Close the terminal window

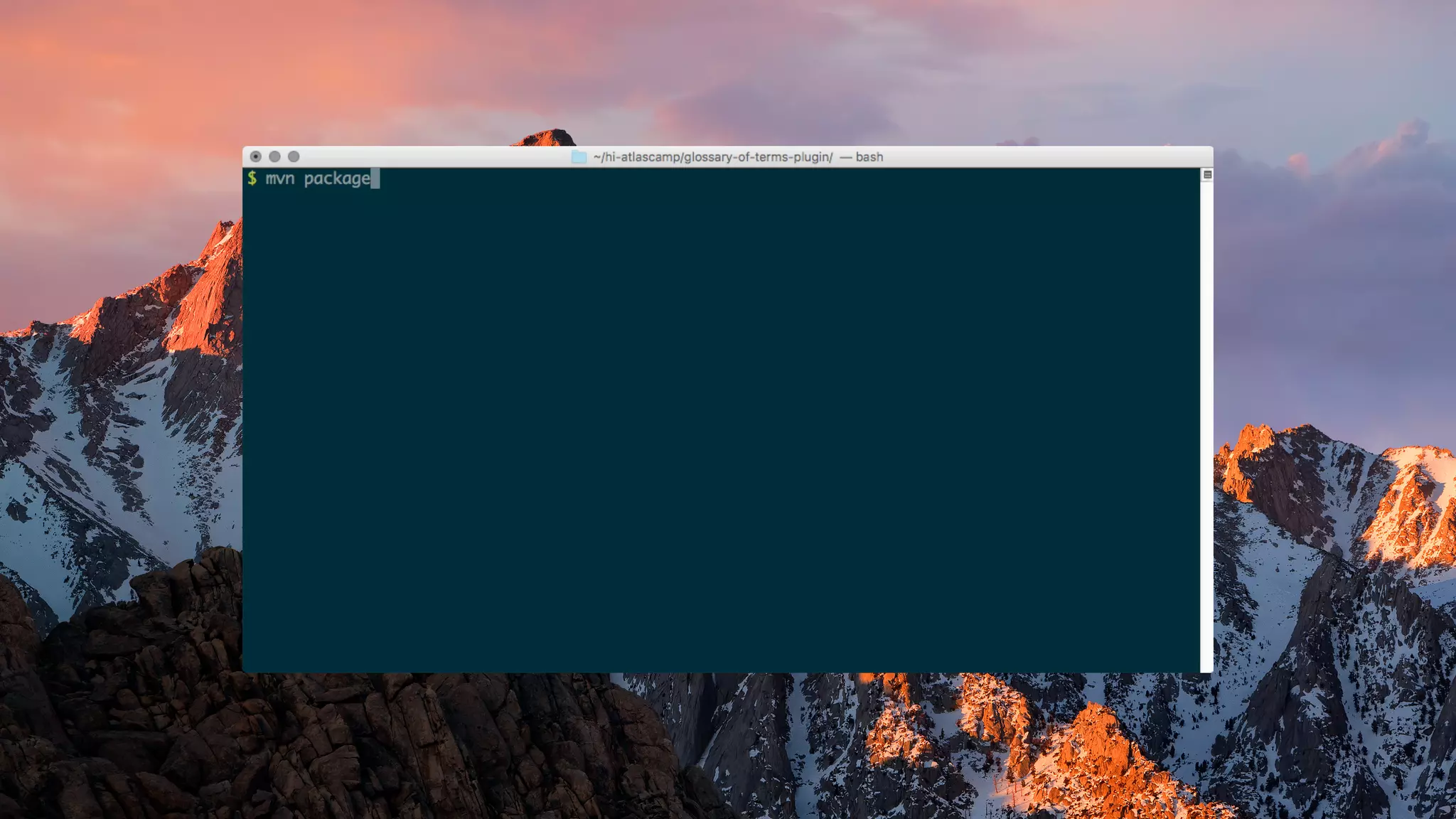256,156
